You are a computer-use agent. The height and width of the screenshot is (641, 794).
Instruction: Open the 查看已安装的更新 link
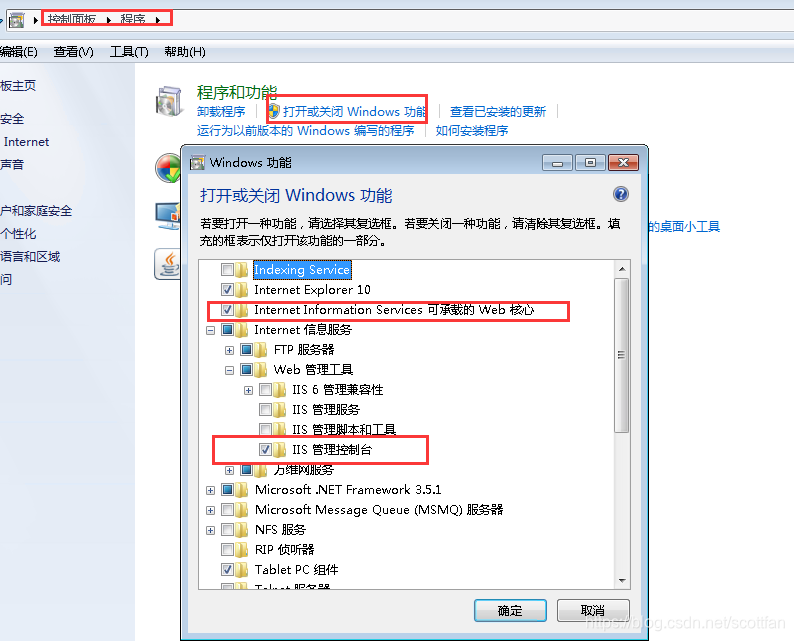tap(498, 111)
